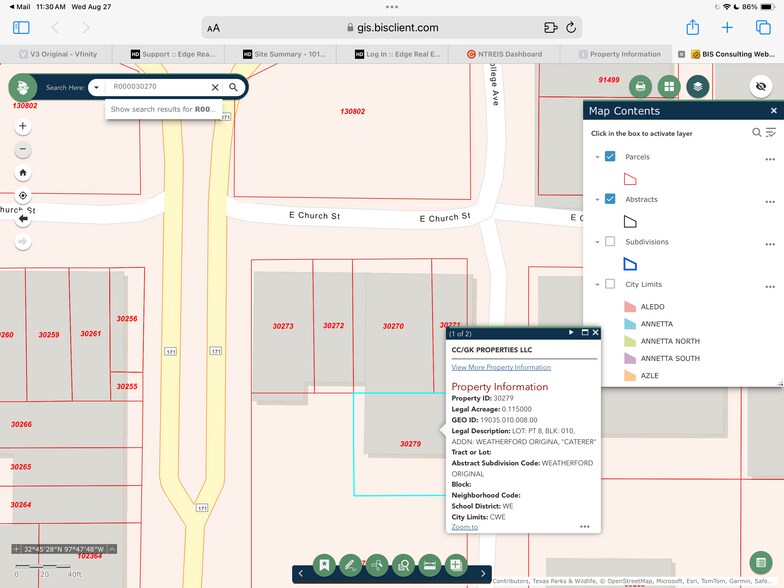Switch to the Property Information tab
The height and width of the screenshot is (588, 784).
(x=625, y=54)
